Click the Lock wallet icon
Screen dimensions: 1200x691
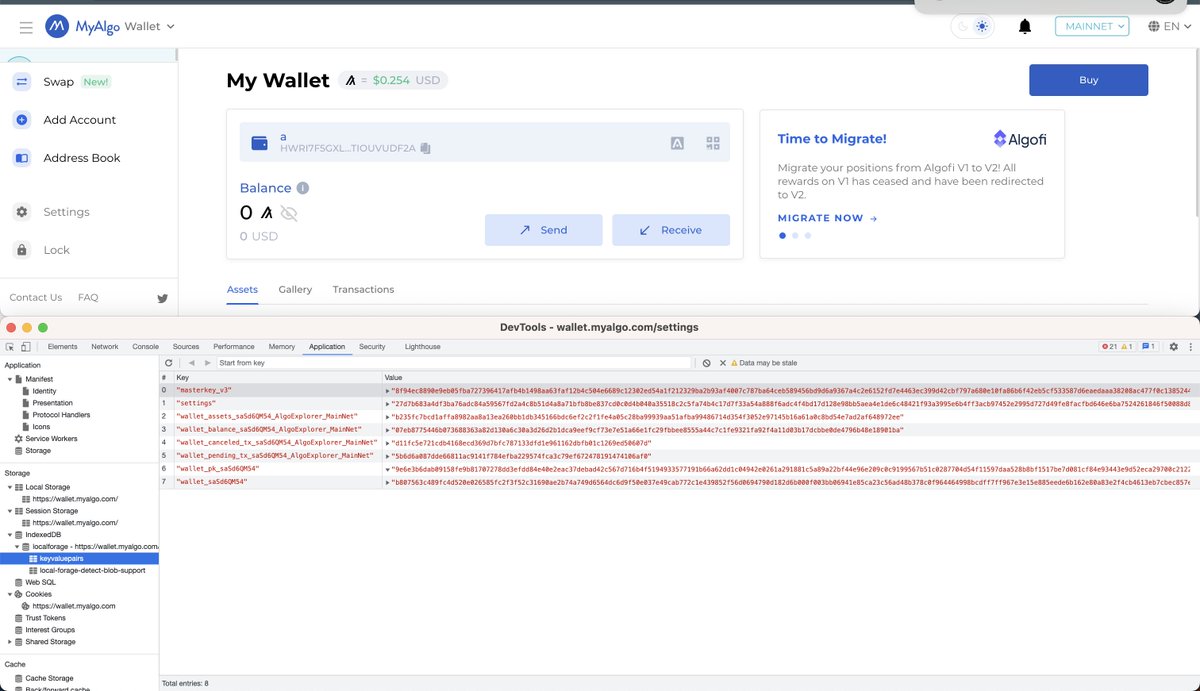22,249
